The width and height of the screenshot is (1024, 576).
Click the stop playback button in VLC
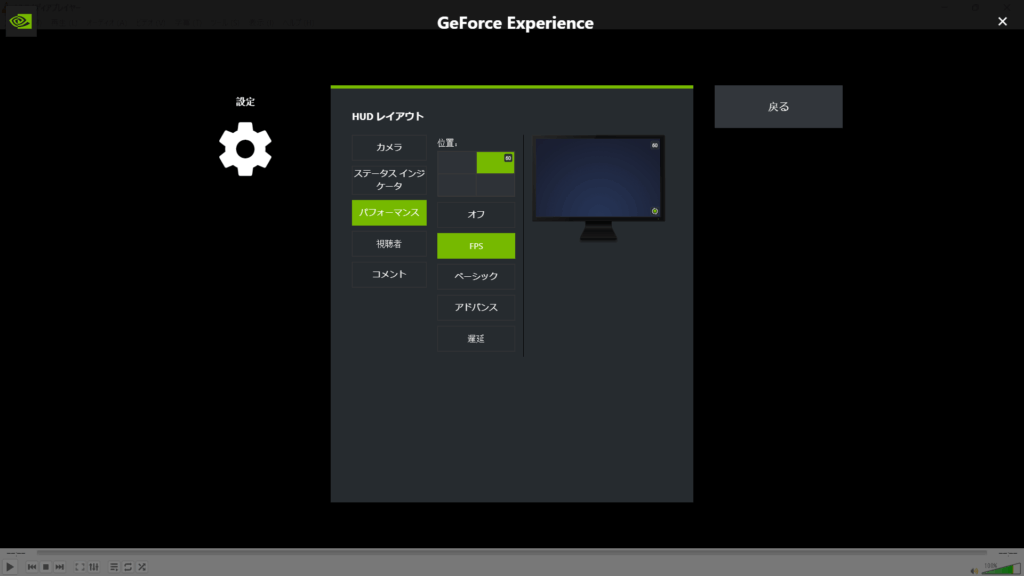coord(46,567)
